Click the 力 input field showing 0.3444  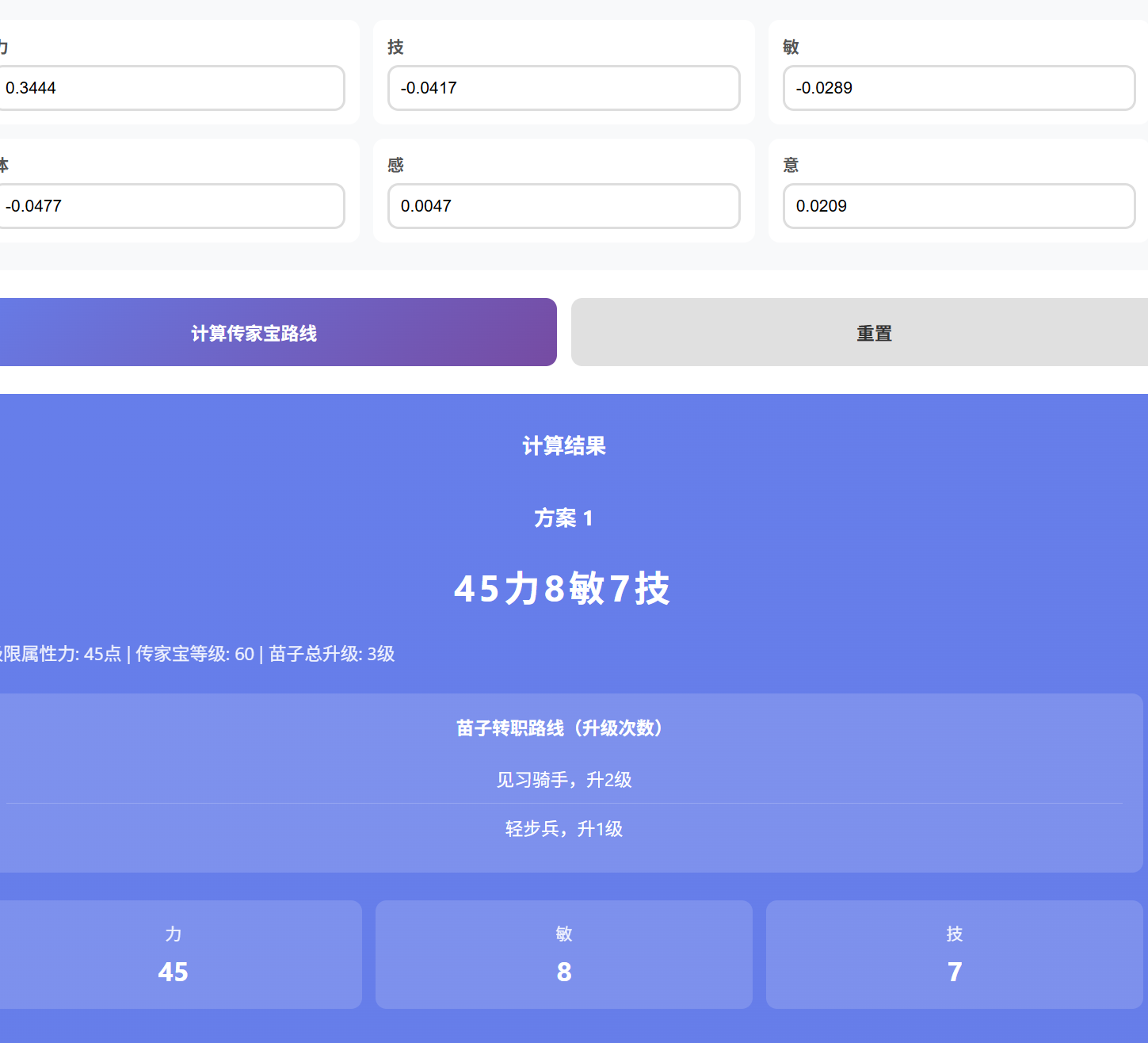point(170,88)
